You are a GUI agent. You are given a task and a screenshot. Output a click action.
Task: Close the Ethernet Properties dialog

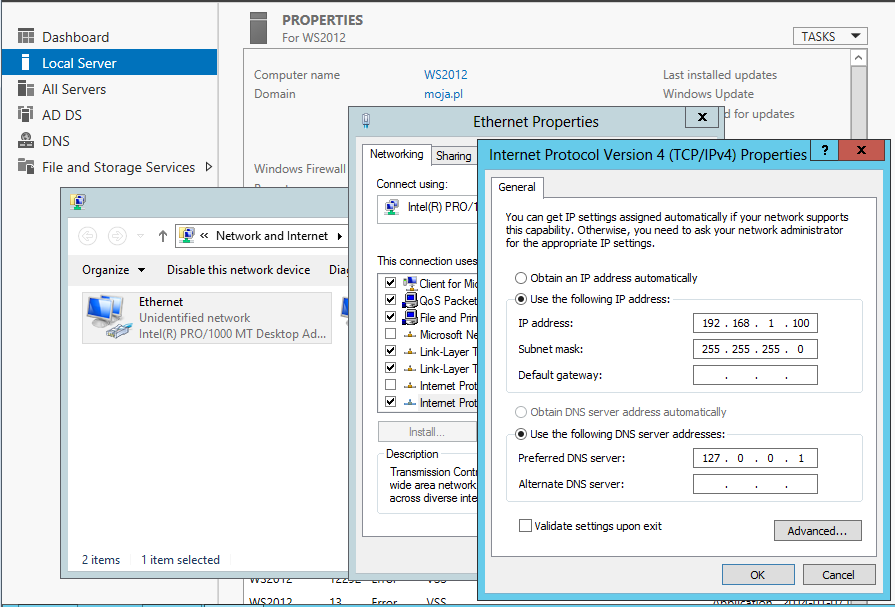702,117
